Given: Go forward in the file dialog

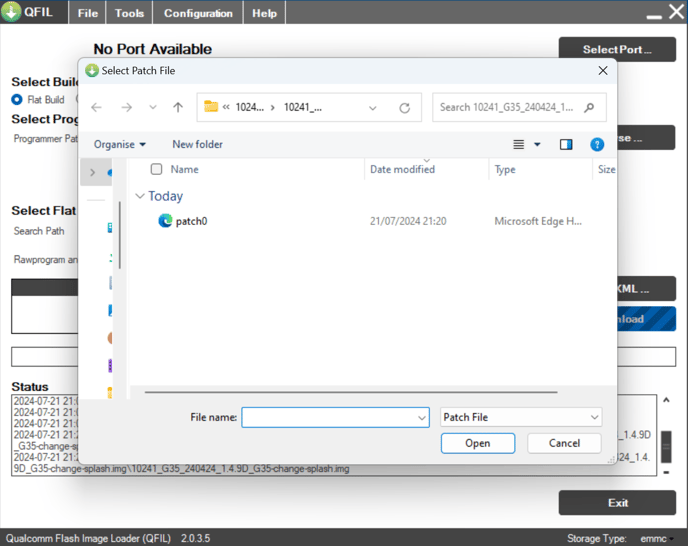Looking at the screenshot, I should coord(127,107).
